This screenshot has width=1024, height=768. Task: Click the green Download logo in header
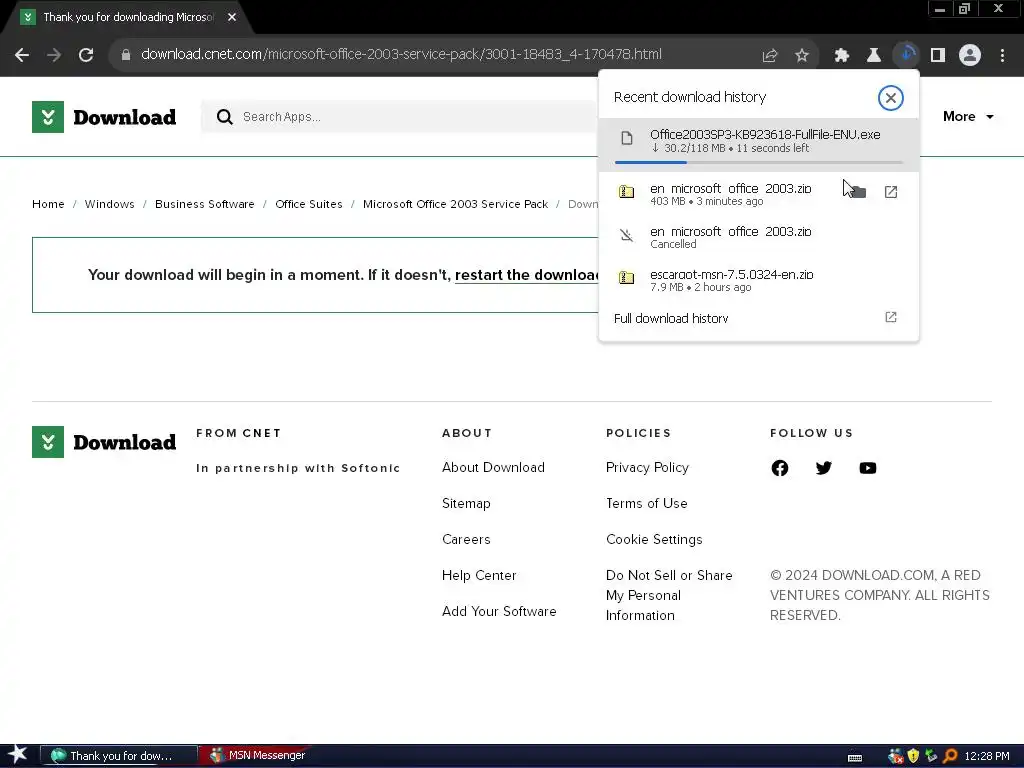[x=104, y=117]
